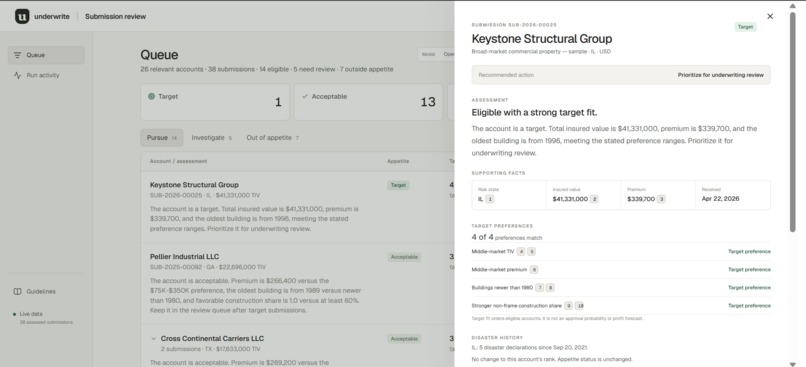
Task: Click the page scrollbar thumb
Action: click(x=792, y=121)
